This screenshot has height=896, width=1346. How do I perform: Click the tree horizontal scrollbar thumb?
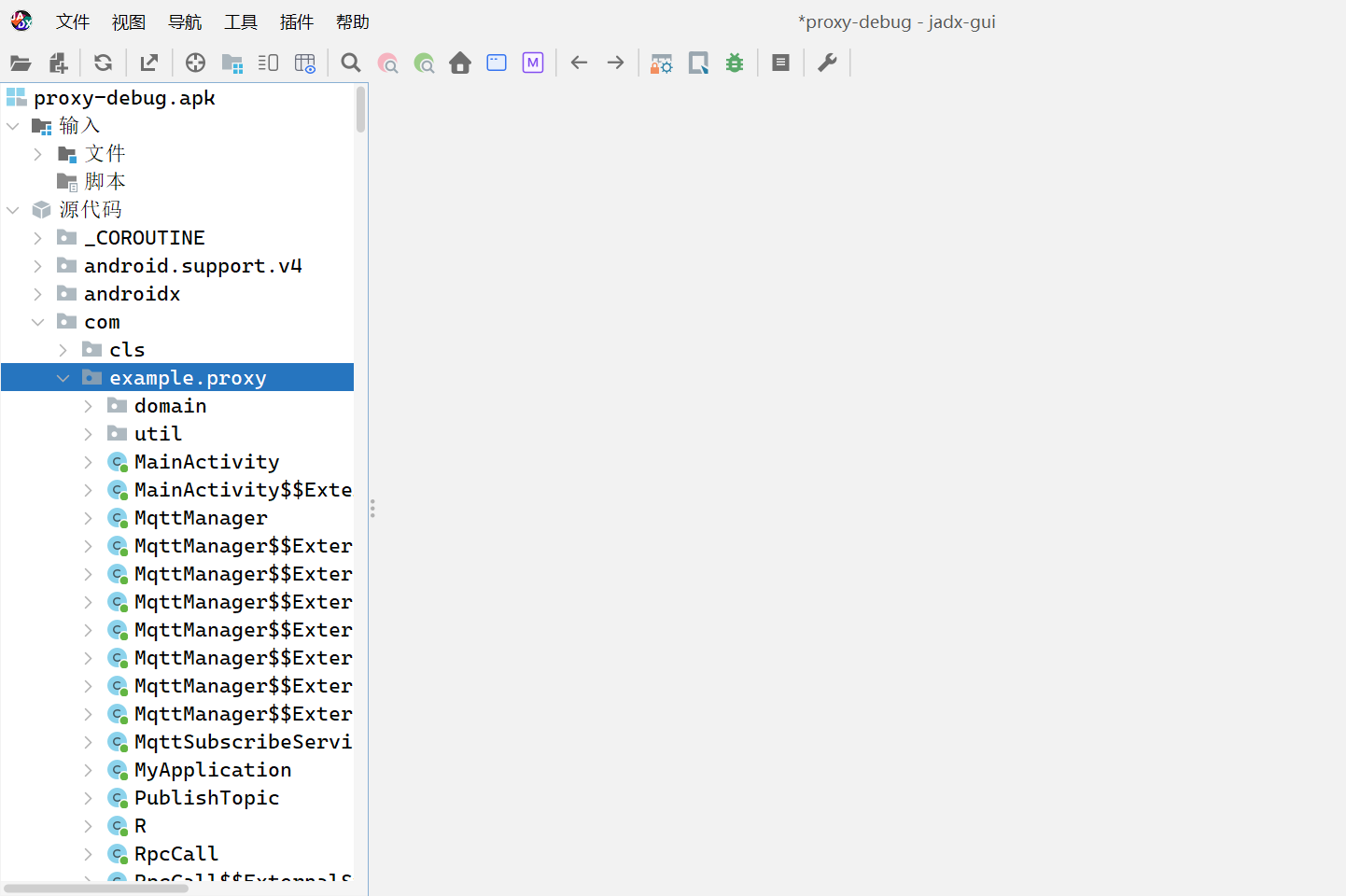click(95, 889)
